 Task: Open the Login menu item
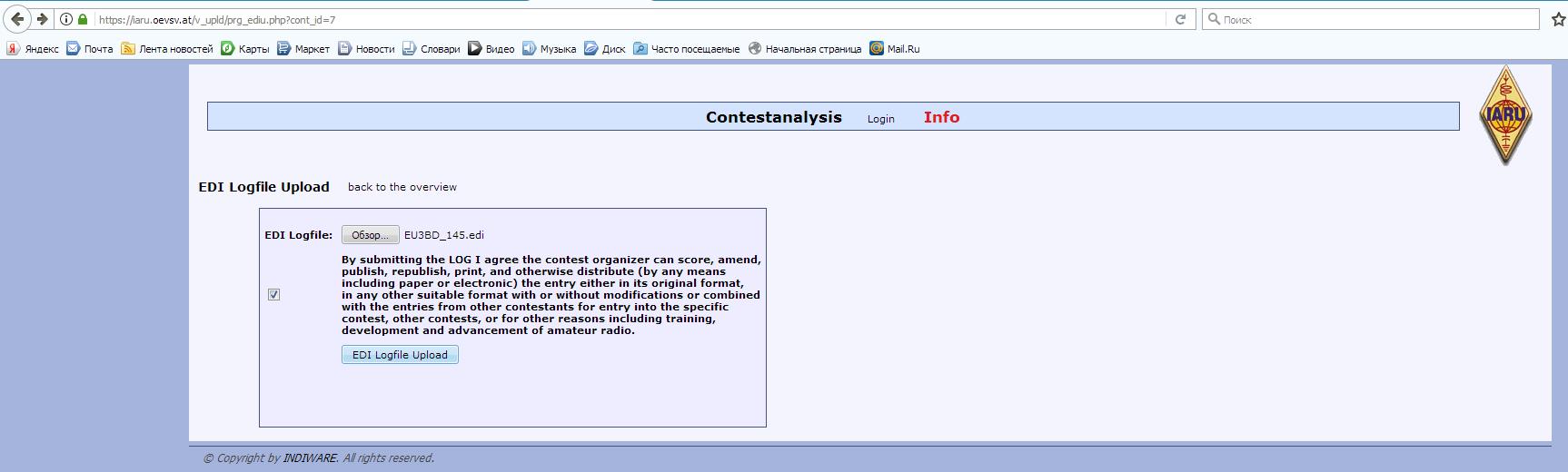point(880,119)
